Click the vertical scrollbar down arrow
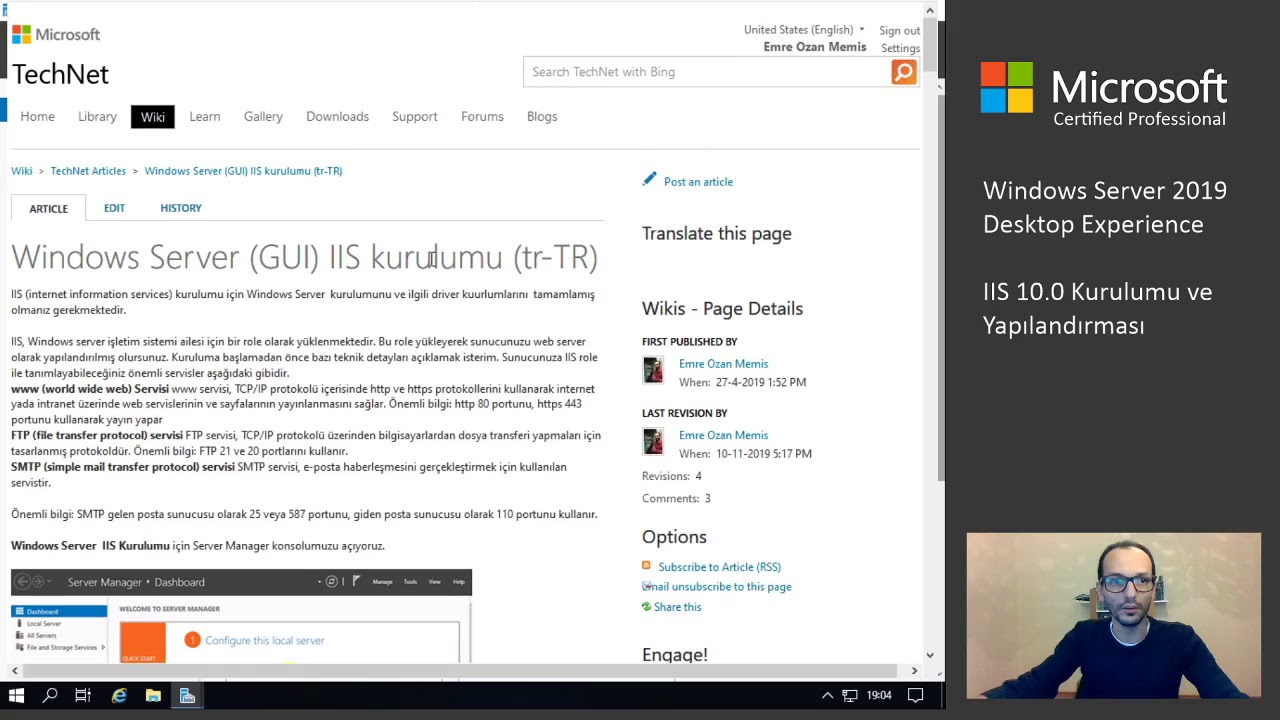The height and width of the screenshot is (720, 1280). [929, 655]
